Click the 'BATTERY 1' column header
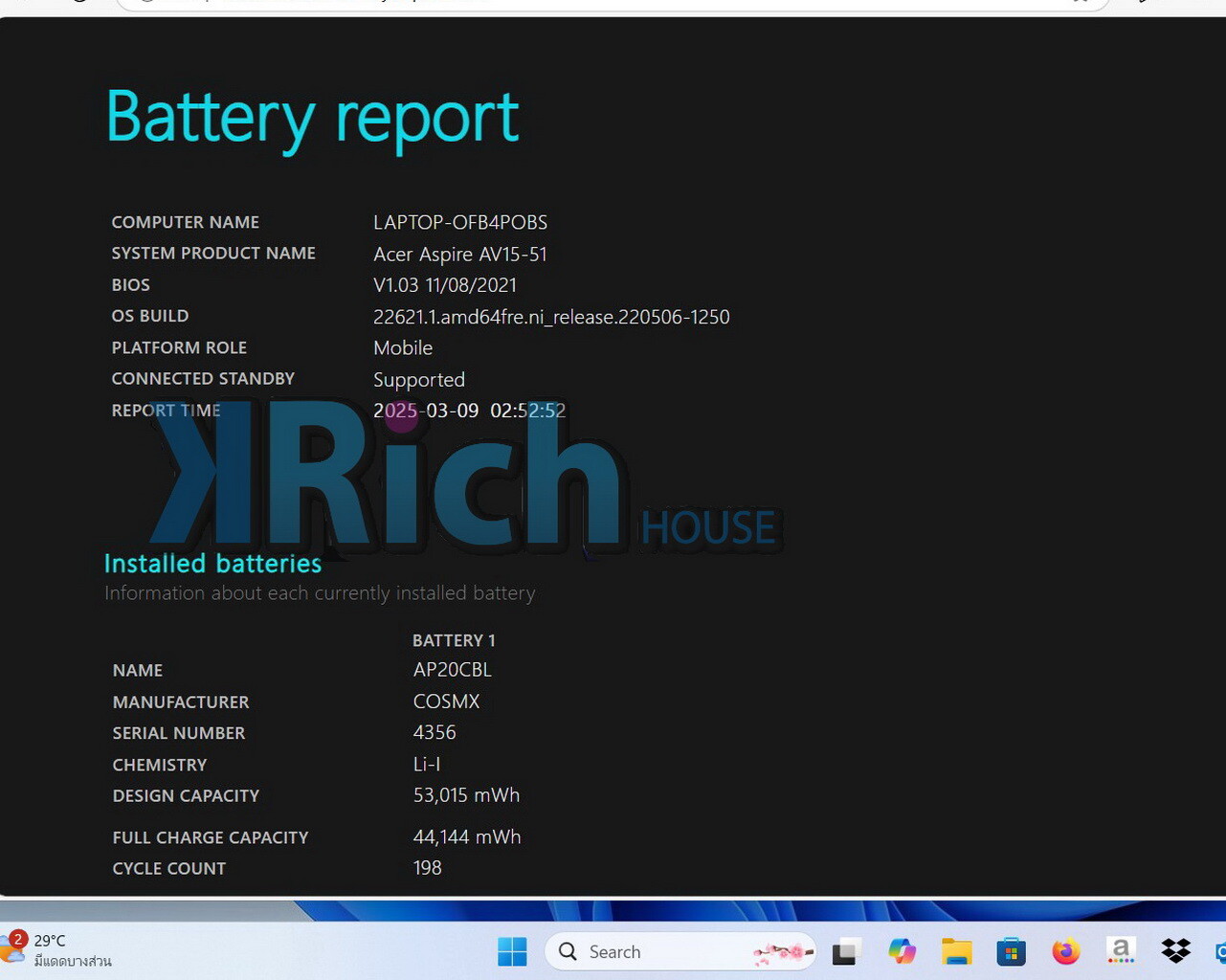The height and width of the screenshot is (980, 1226). pyautogui.click(x=454, y=640)
